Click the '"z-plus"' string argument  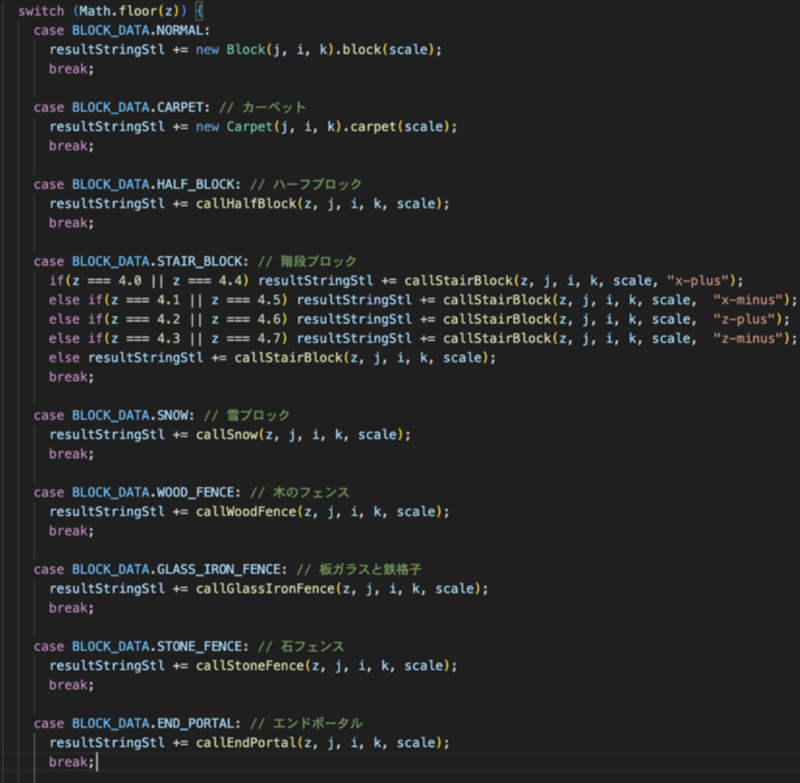tap(744, 319)
